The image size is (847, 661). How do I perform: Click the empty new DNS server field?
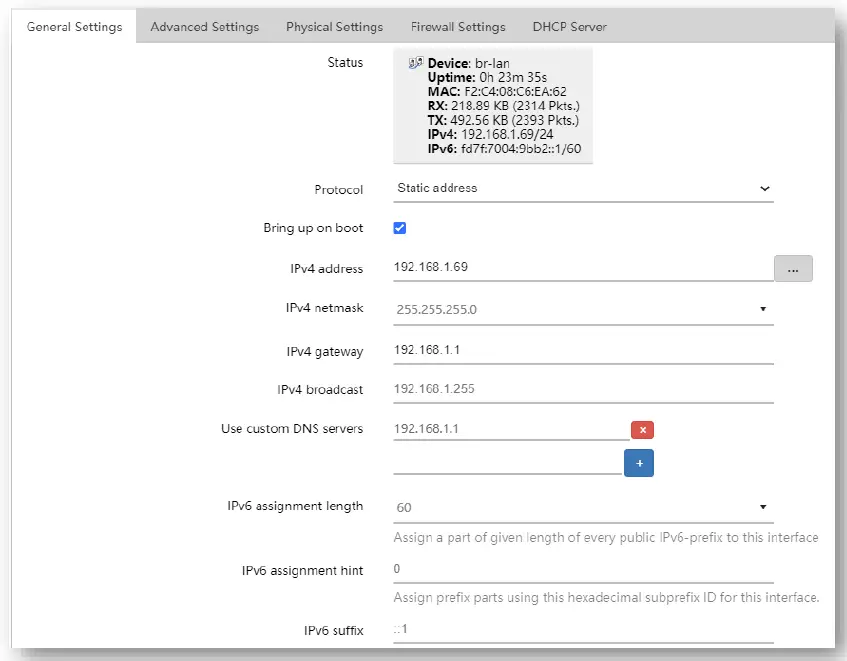507,463
